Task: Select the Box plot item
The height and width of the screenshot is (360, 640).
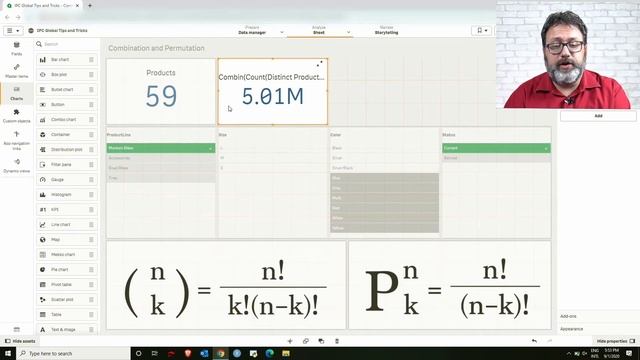Action: click(67, 75)
